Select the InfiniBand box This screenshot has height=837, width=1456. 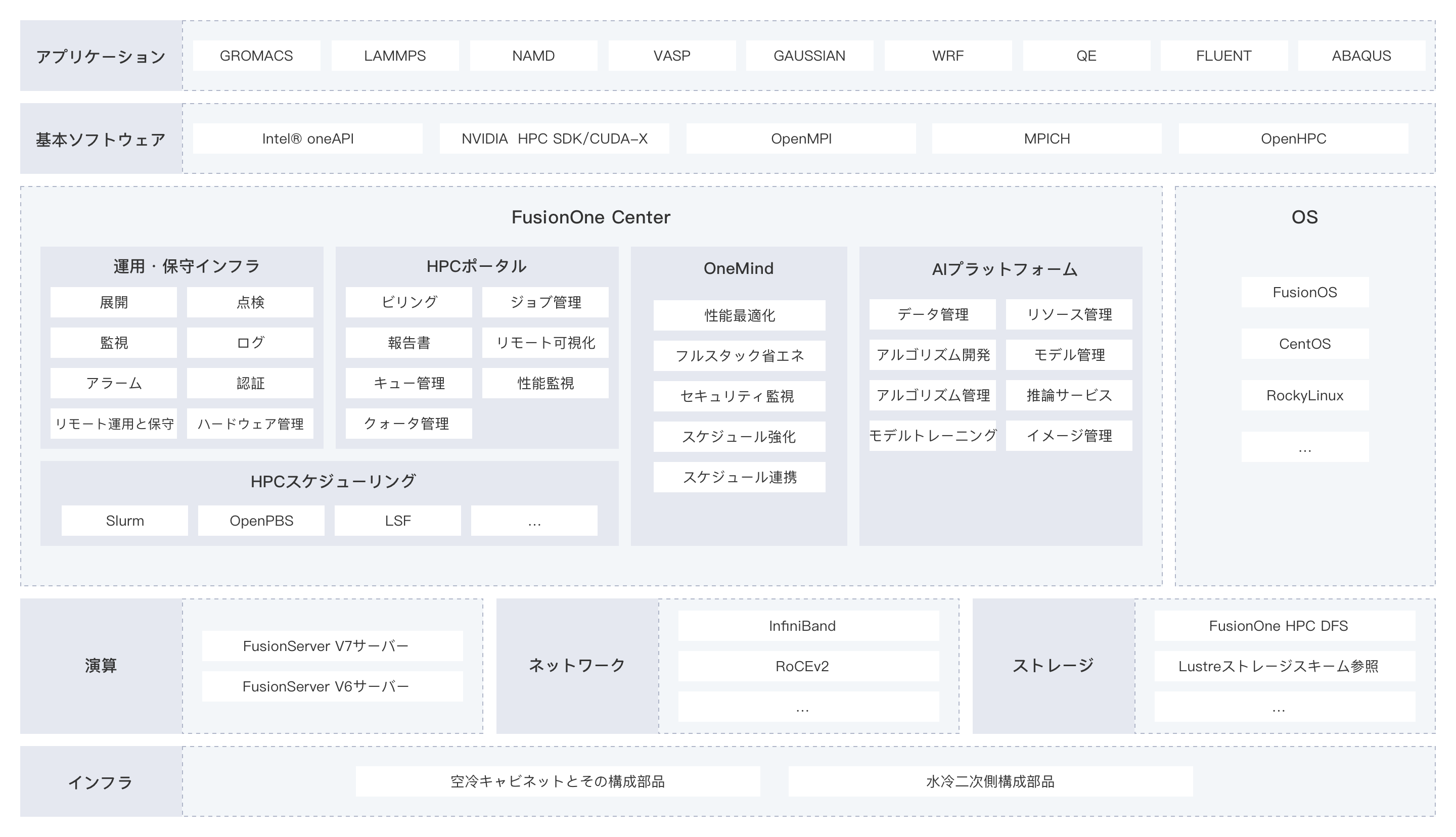point(809,626)
